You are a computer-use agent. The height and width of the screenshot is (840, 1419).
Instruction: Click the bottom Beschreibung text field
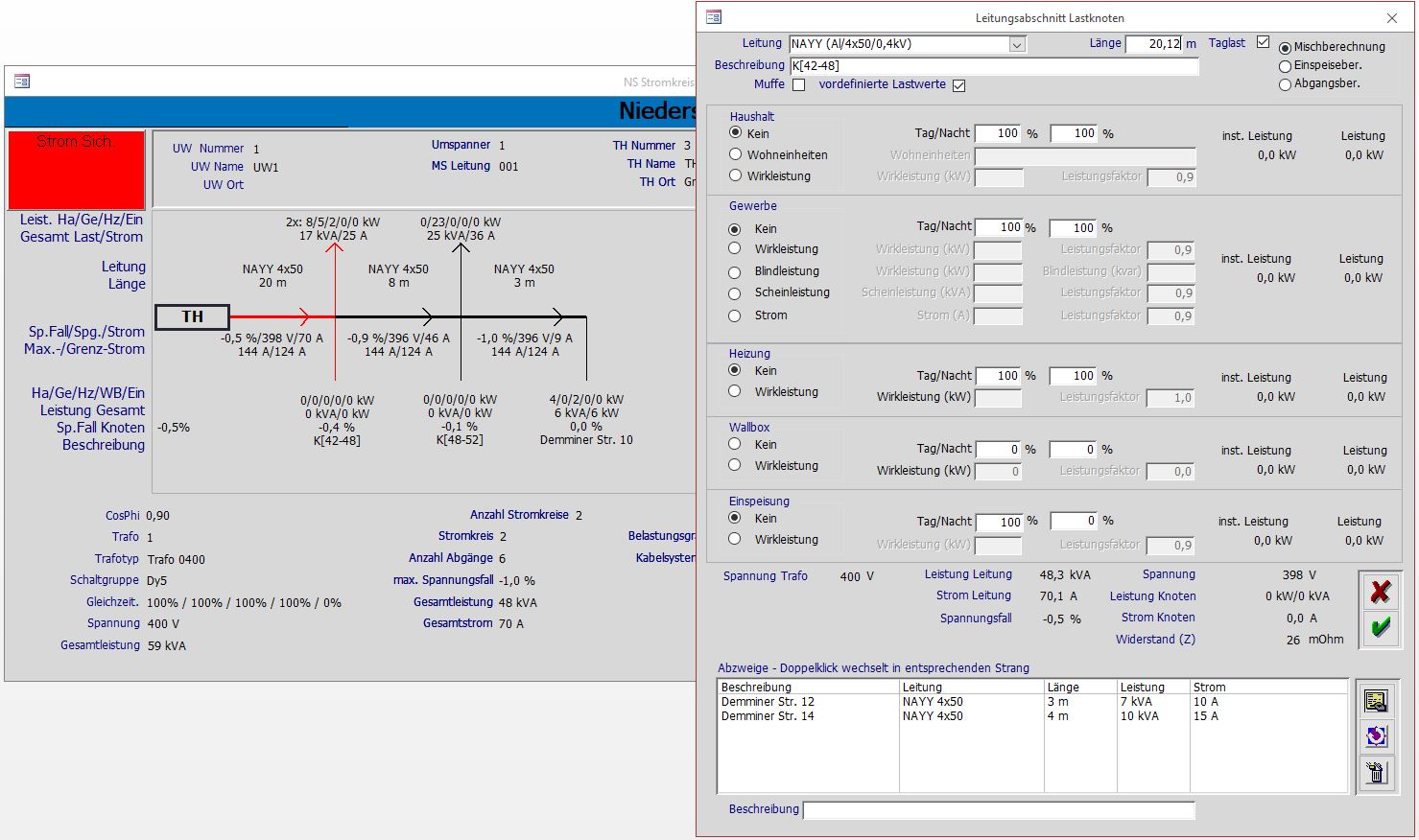coord(998,810)
